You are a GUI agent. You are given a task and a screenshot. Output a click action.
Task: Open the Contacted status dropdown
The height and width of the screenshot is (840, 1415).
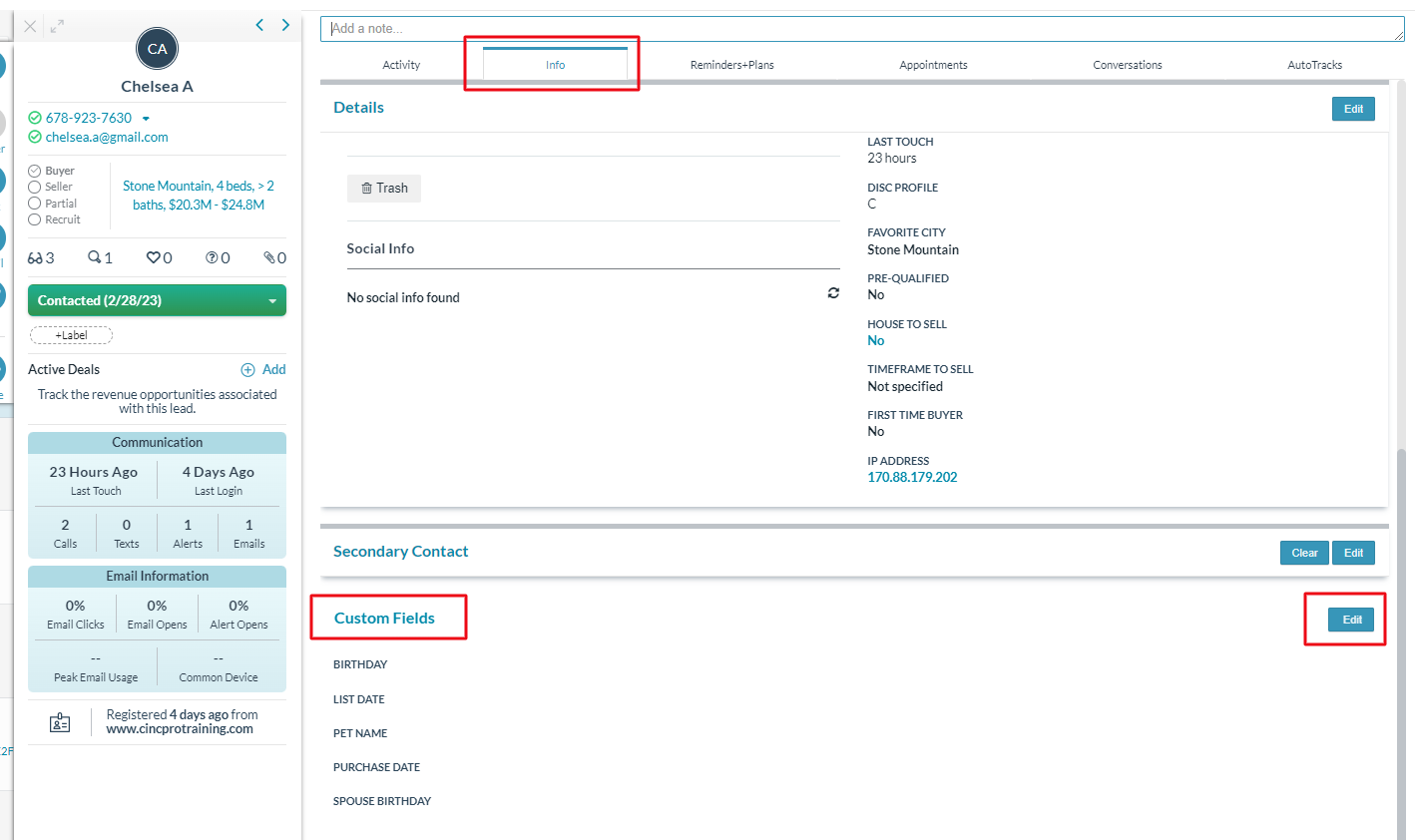pos(271,301)
